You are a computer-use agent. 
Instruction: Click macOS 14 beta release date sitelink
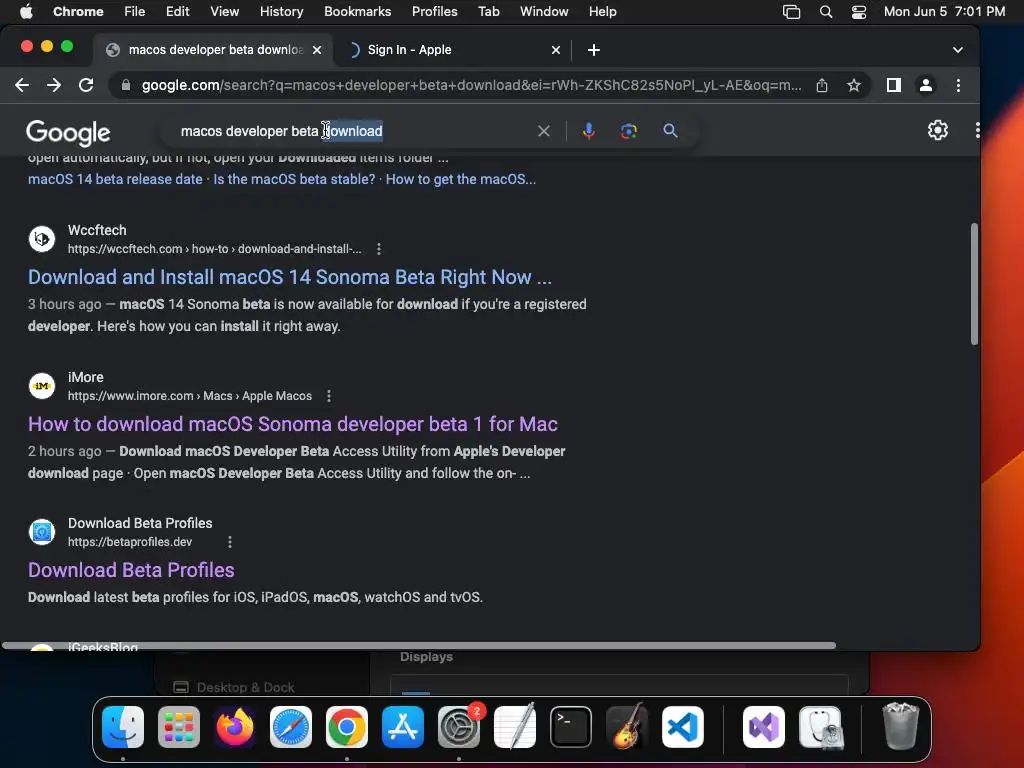pyautogui.click(x=115, y=179)
